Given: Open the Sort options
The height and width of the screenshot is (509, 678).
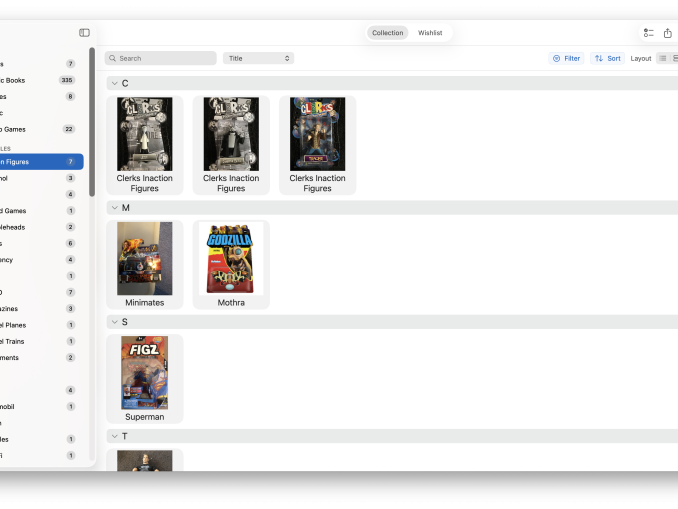Looking at the screenshot, I should (x=608, y=58).
